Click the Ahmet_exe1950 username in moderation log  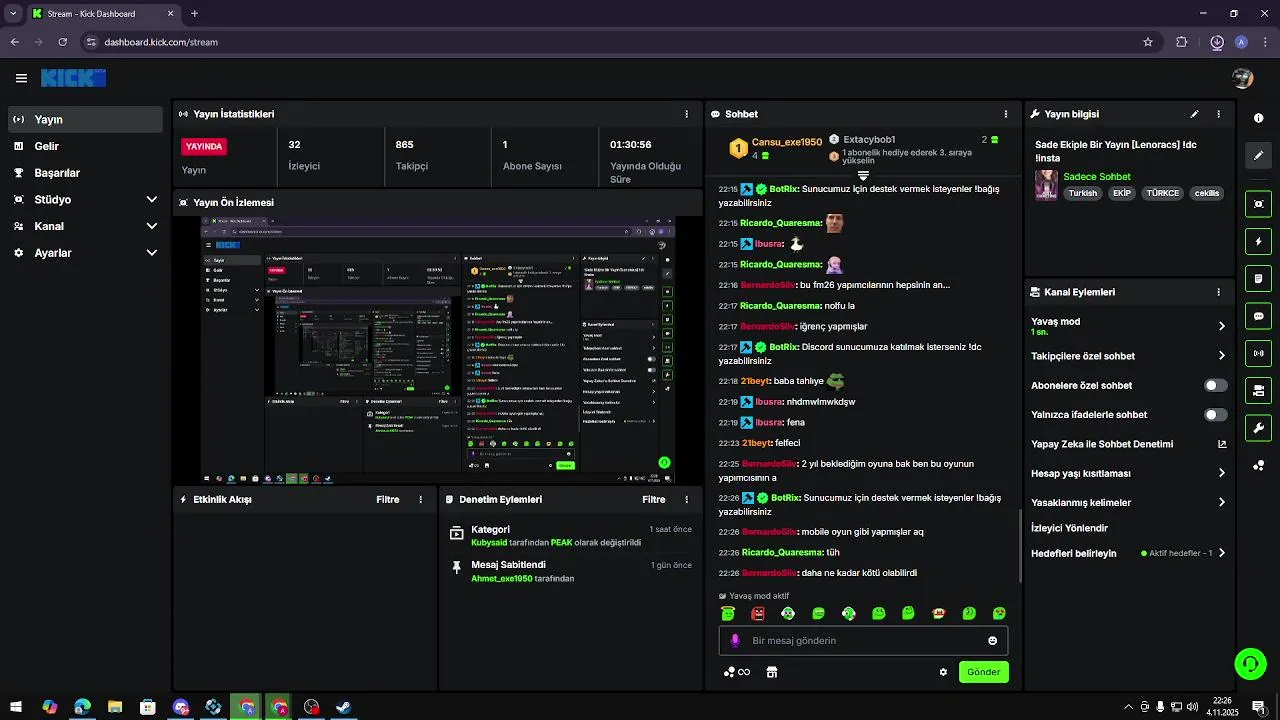501,578
